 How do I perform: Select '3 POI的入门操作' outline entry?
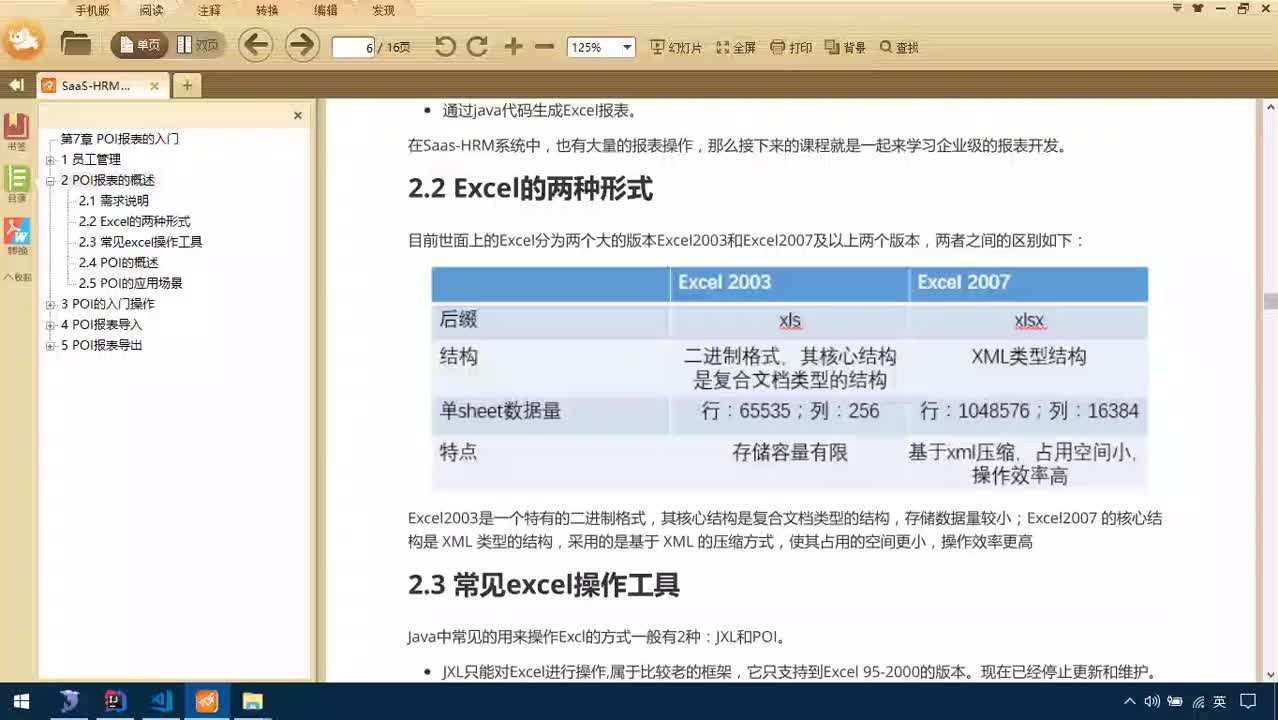(x=108, y=304)
